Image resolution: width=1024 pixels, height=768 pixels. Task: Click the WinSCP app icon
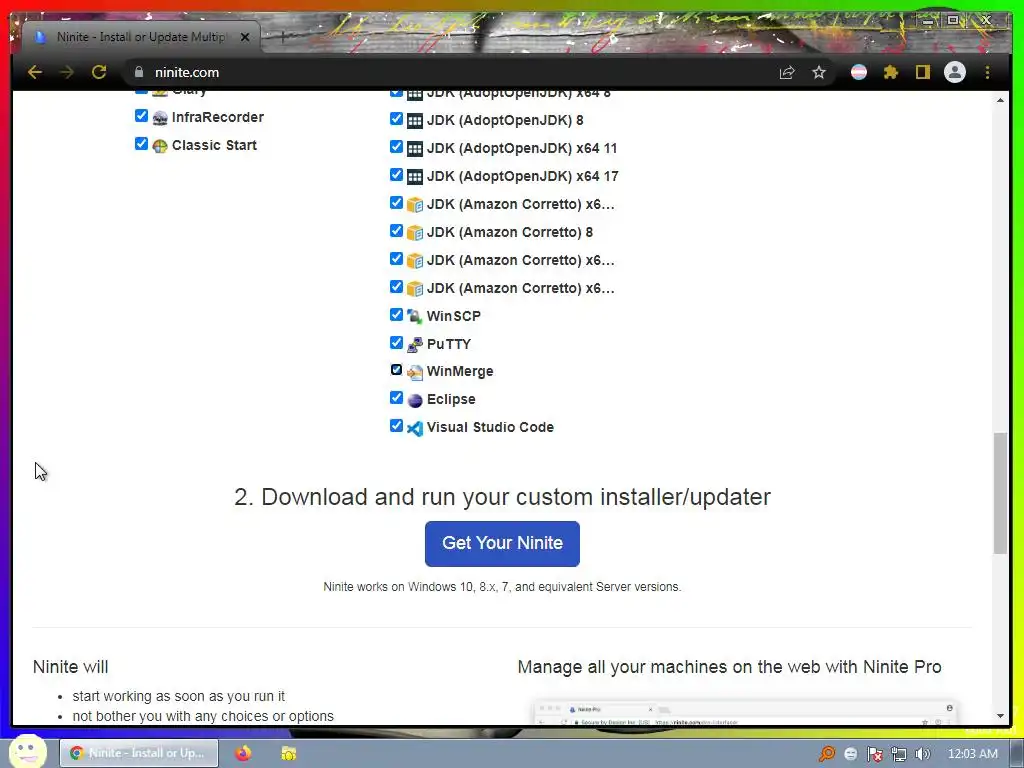click(415, 317)
